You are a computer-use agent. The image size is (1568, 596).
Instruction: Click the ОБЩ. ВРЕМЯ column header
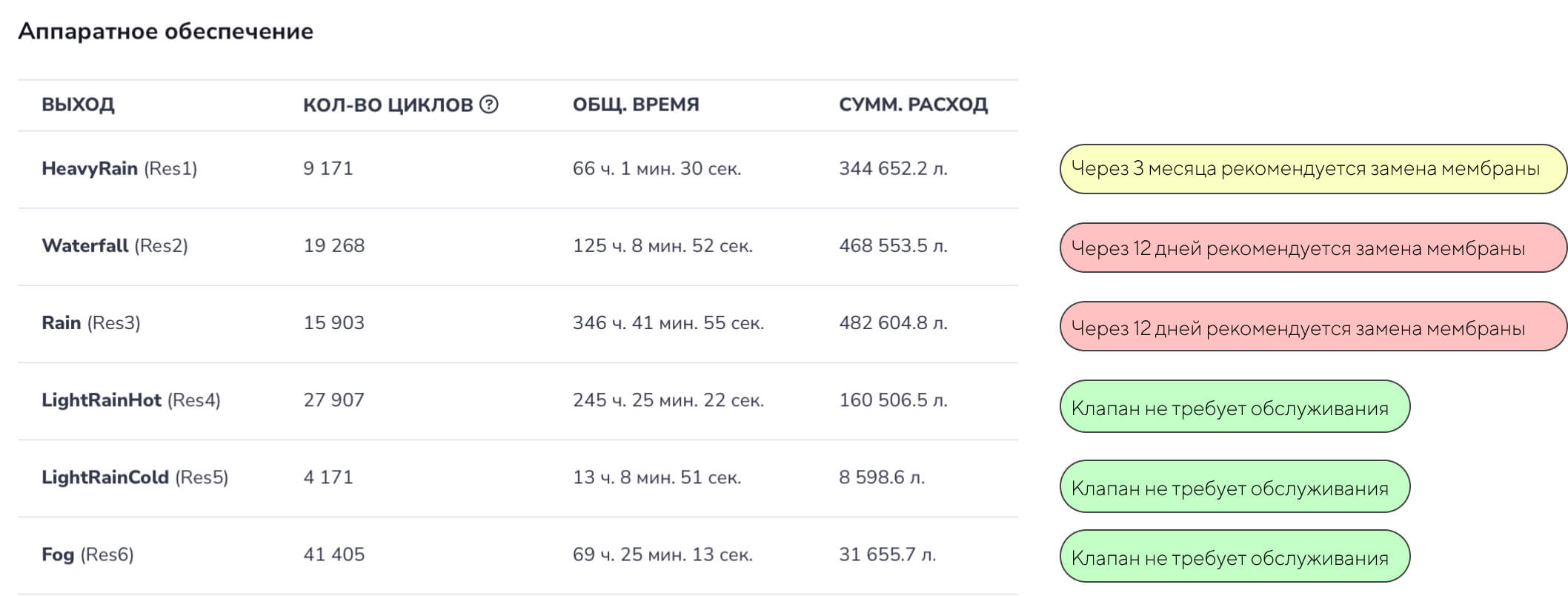pos(635,105)
